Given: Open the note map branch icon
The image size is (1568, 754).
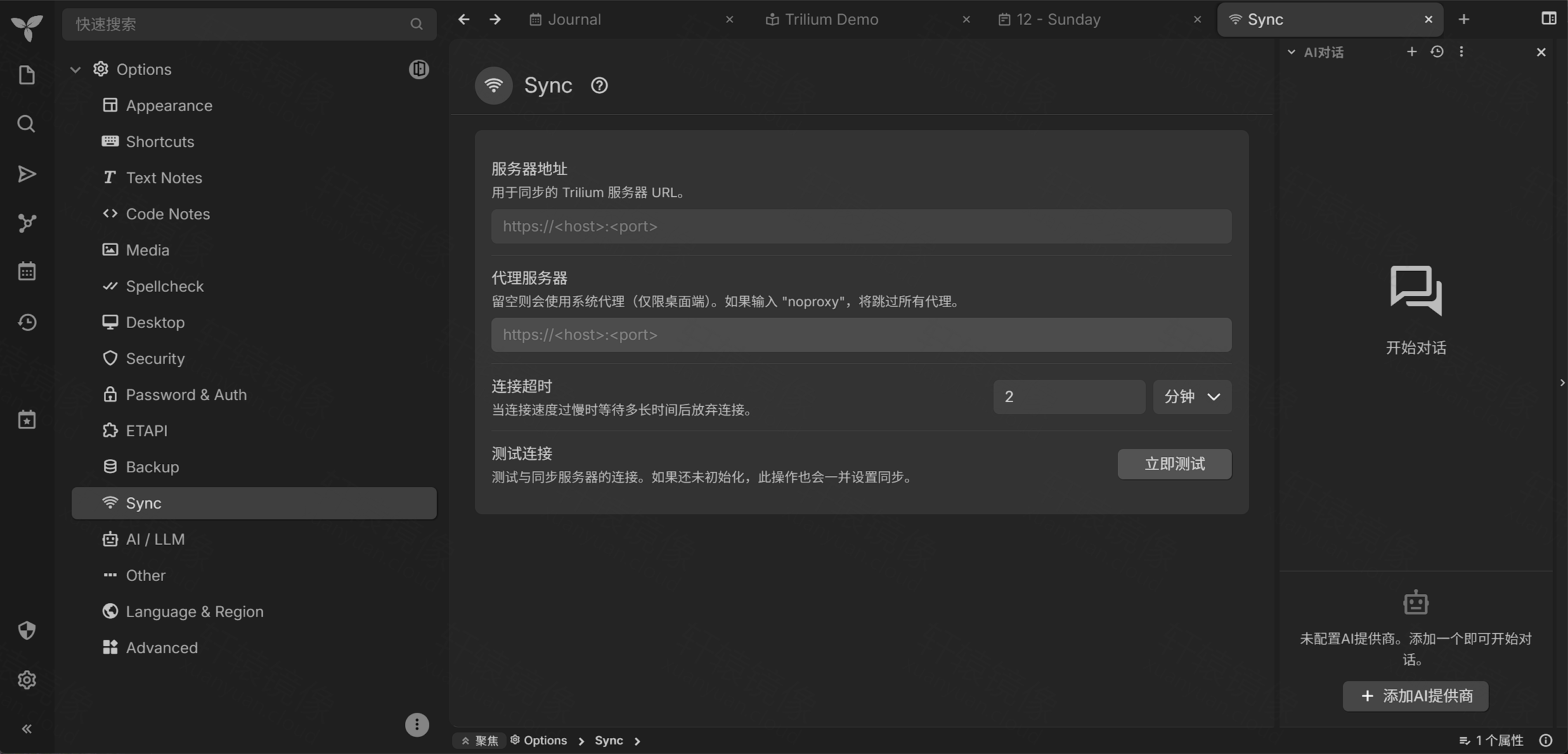Looking at the screenshot, I should pyautogui.click(x=27, y=223).
